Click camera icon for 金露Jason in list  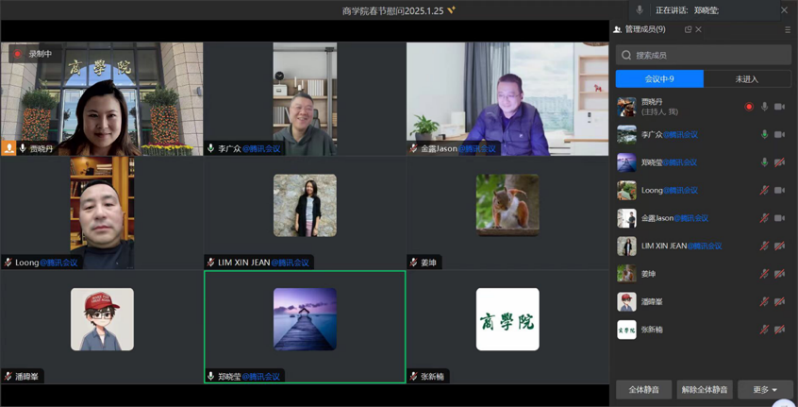click(x=780, y=218)
